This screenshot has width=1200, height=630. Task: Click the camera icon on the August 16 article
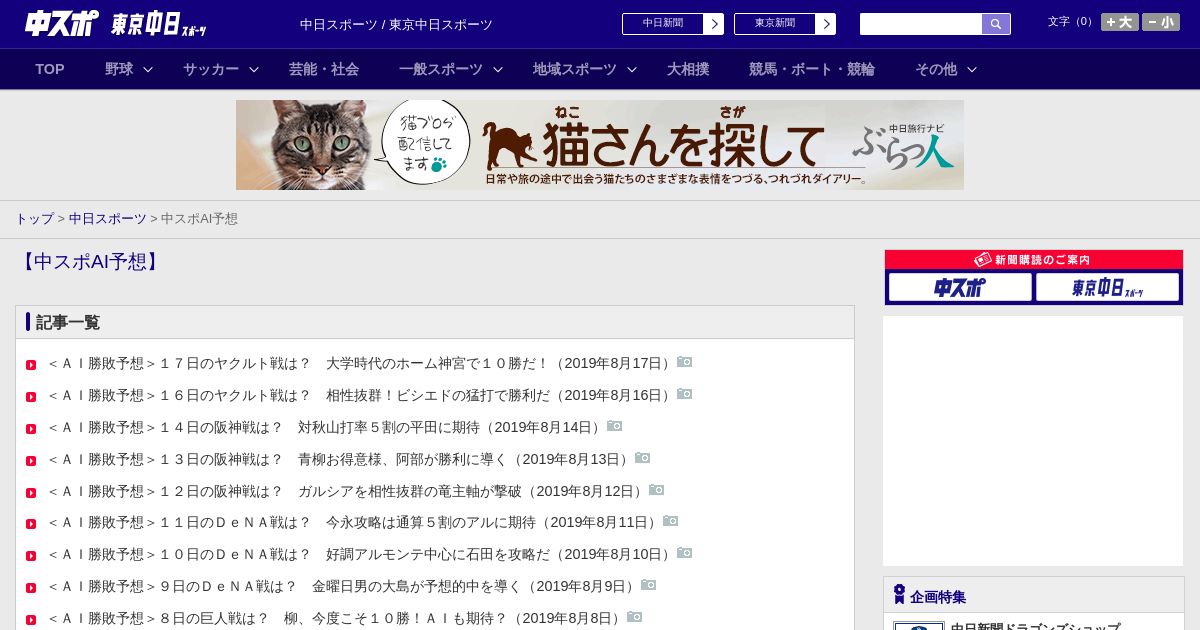point(685,394)
